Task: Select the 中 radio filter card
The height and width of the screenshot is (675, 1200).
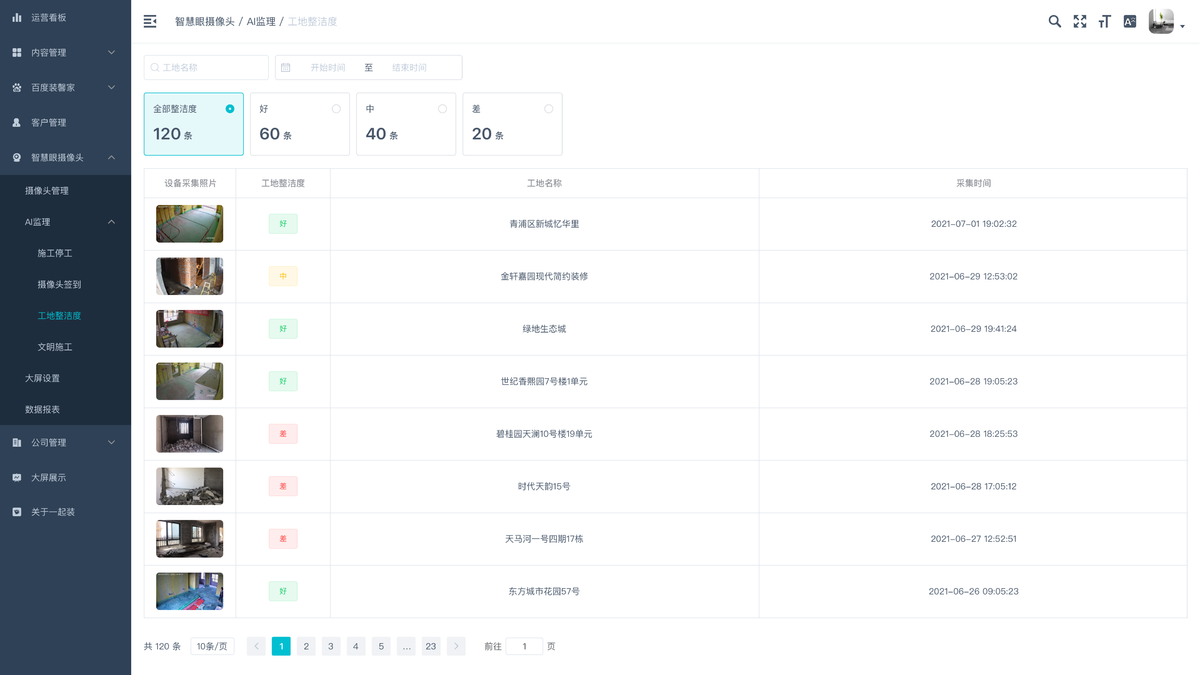Action: tap(406, 124)
